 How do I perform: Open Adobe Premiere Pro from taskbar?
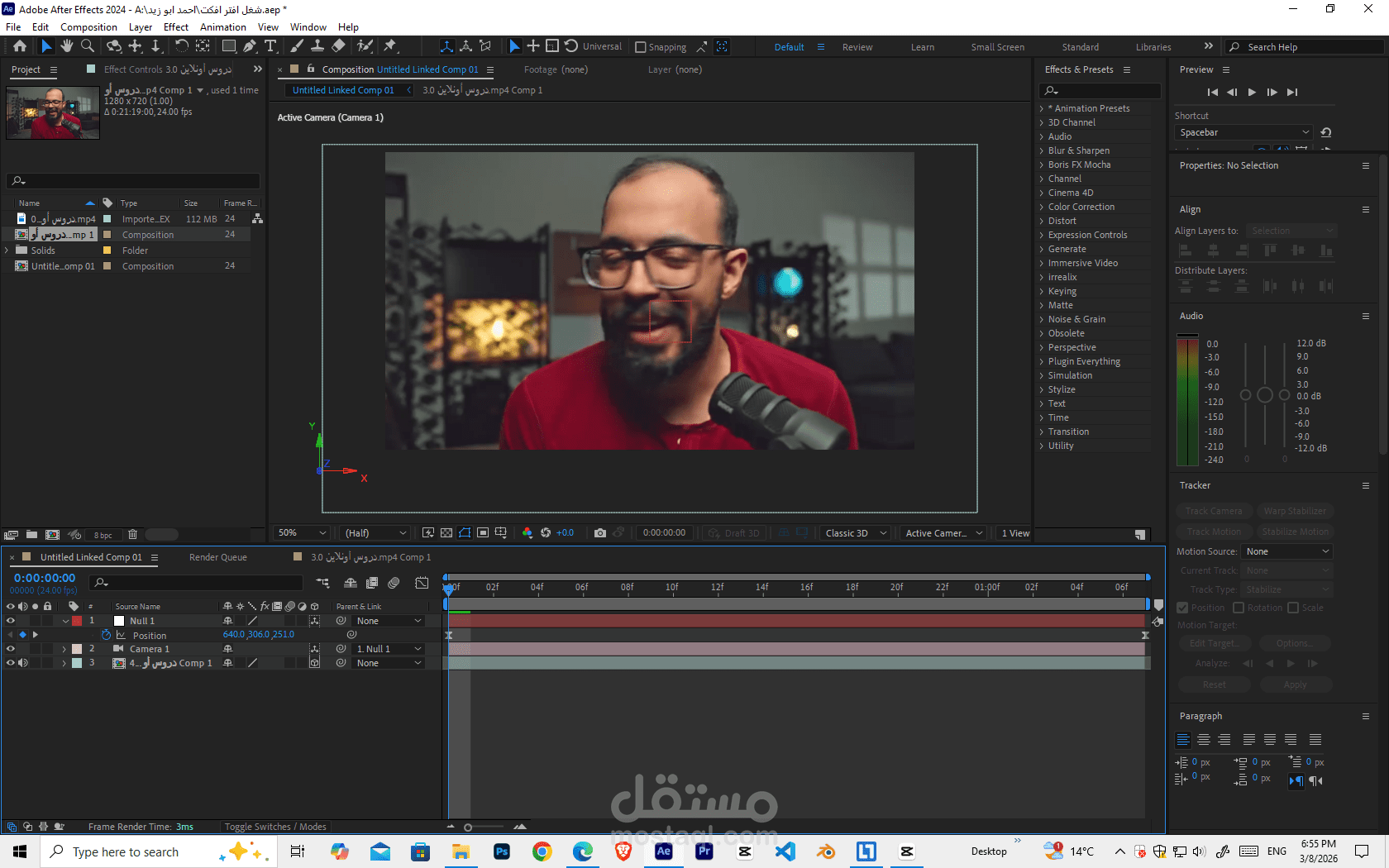coord(704,851)
